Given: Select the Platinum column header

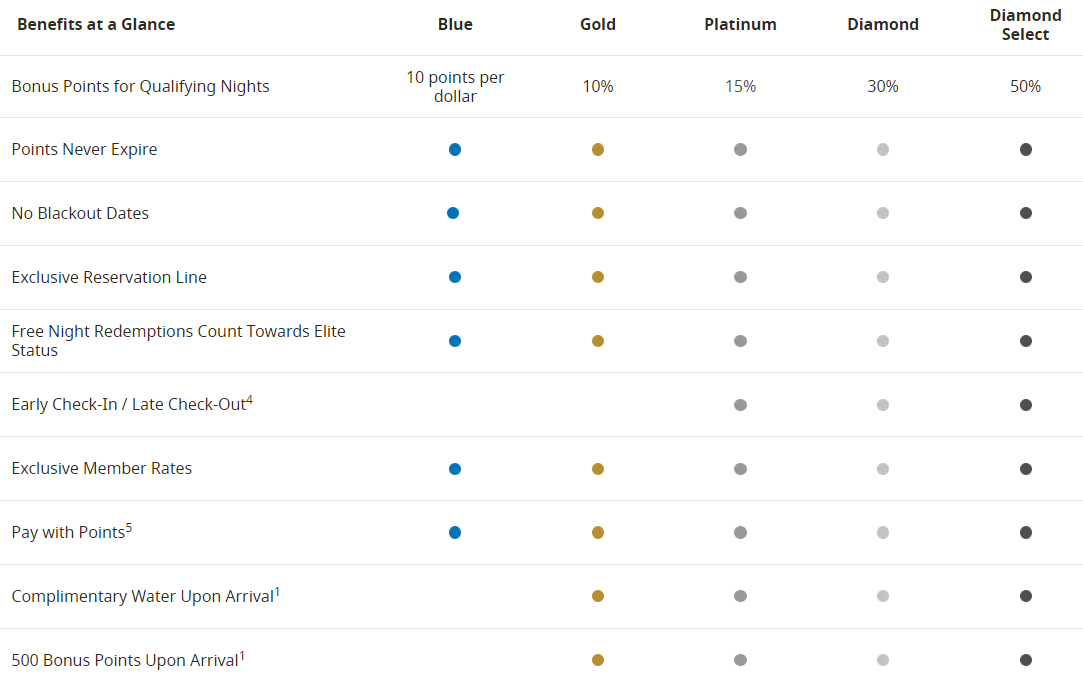Looking at the screenshot, I should tap(740, 24).
